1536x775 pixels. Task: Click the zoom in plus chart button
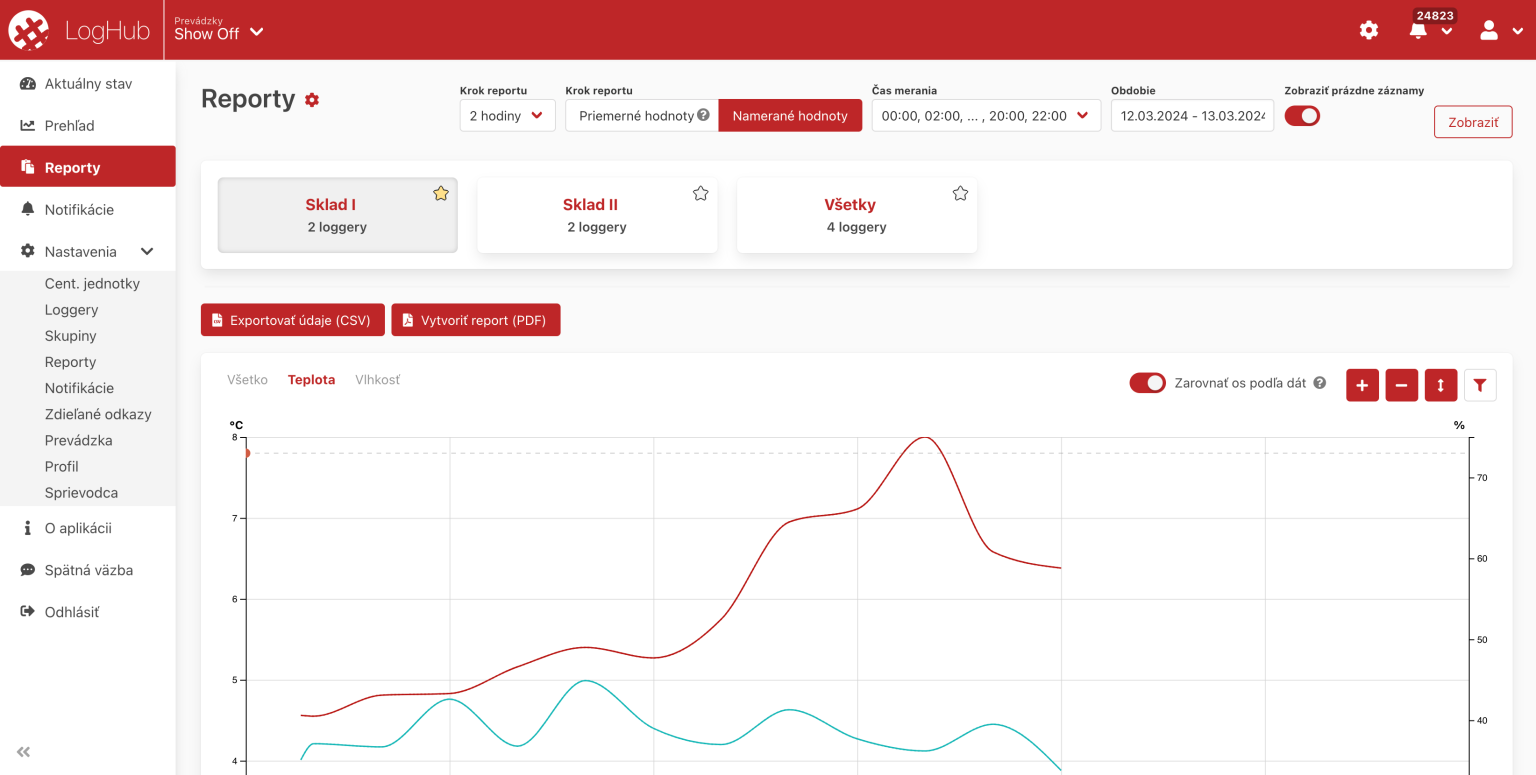1362,385
